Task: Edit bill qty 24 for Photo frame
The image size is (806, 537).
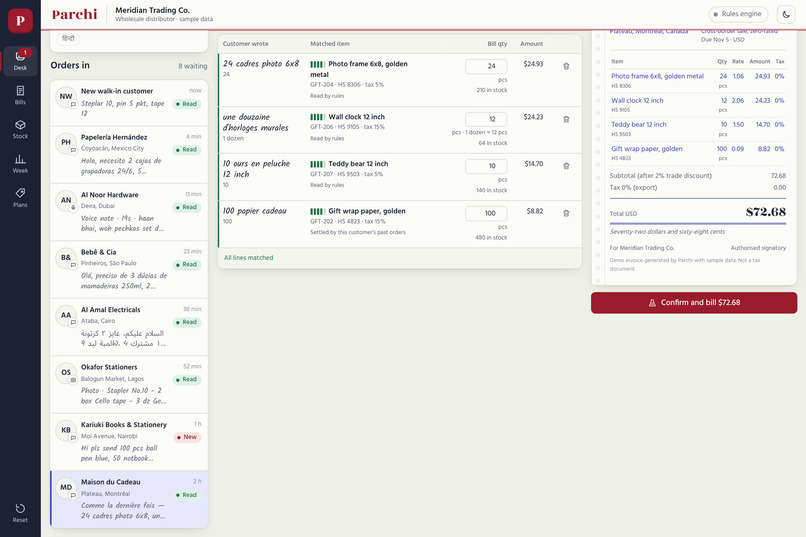Action: tap(486, 66)
